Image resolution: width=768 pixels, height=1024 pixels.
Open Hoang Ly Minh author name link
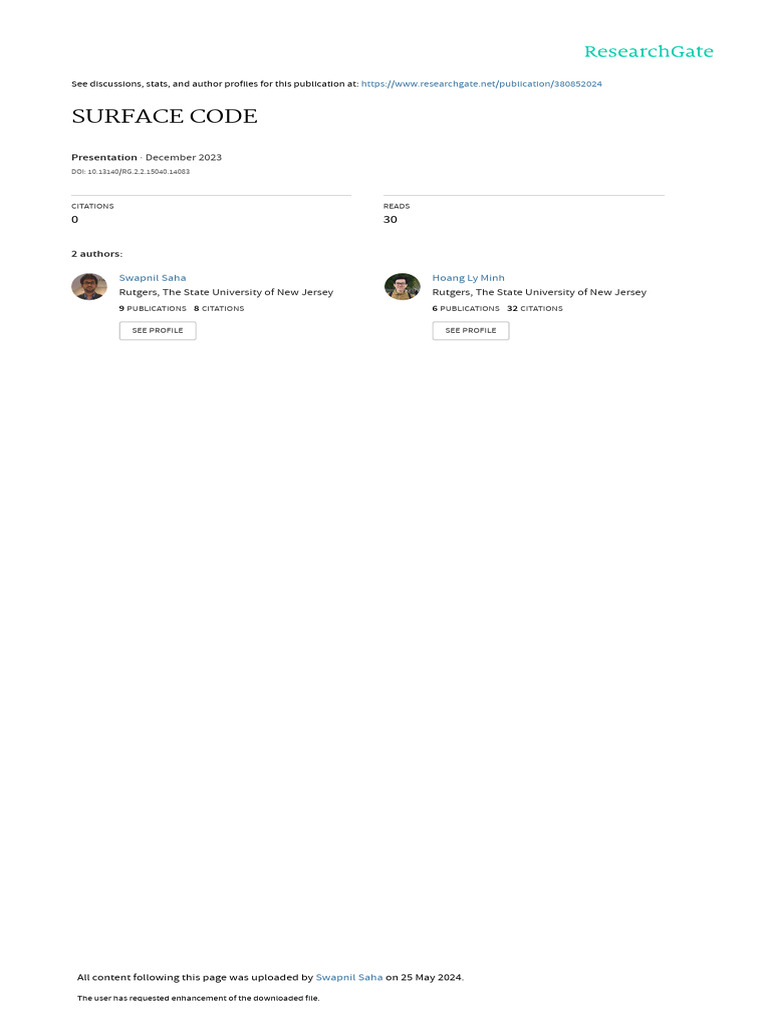pos(468,278)
